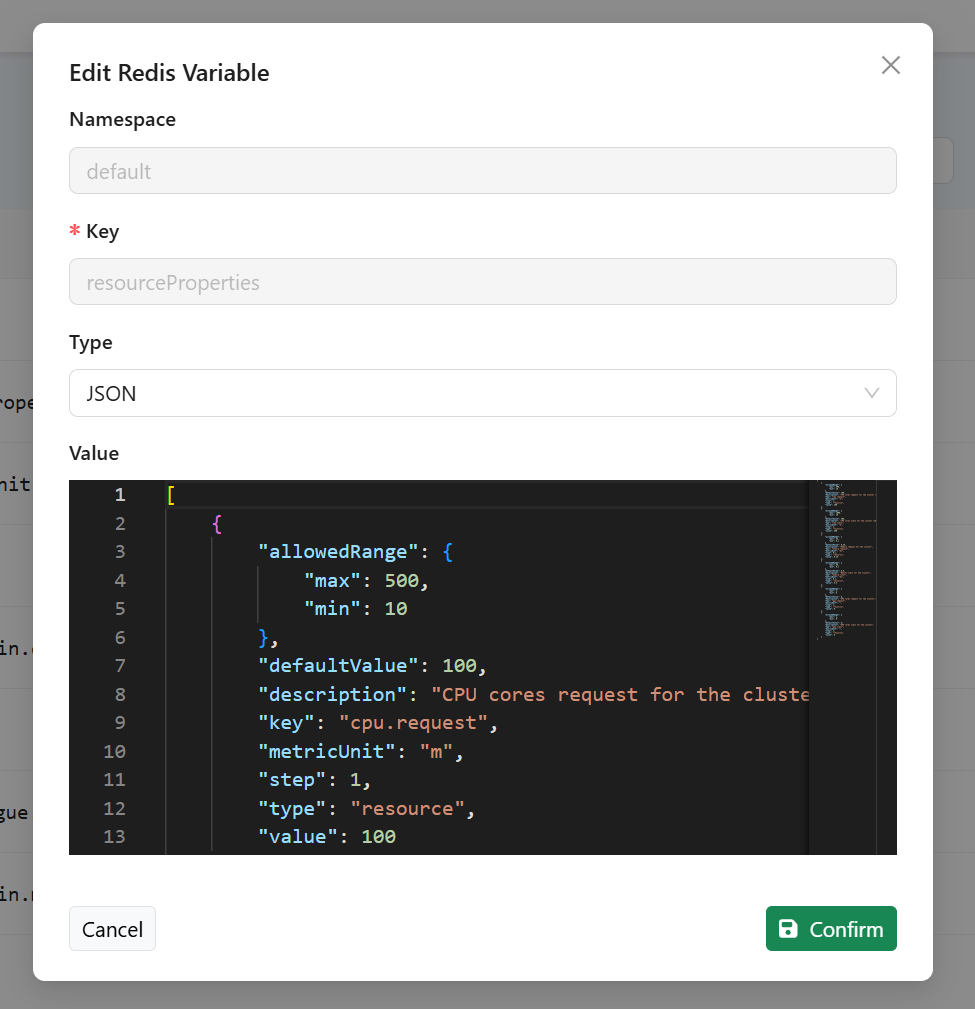Viewport: 975px width, 1009px height.
Task: Click the Confirm button
Action: (x=831, y=929)
